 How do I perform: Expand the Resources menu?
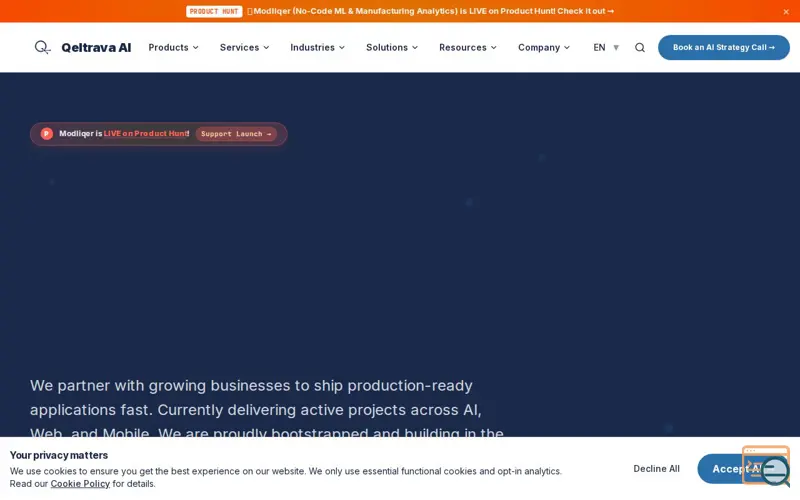(x=468, y=47)
